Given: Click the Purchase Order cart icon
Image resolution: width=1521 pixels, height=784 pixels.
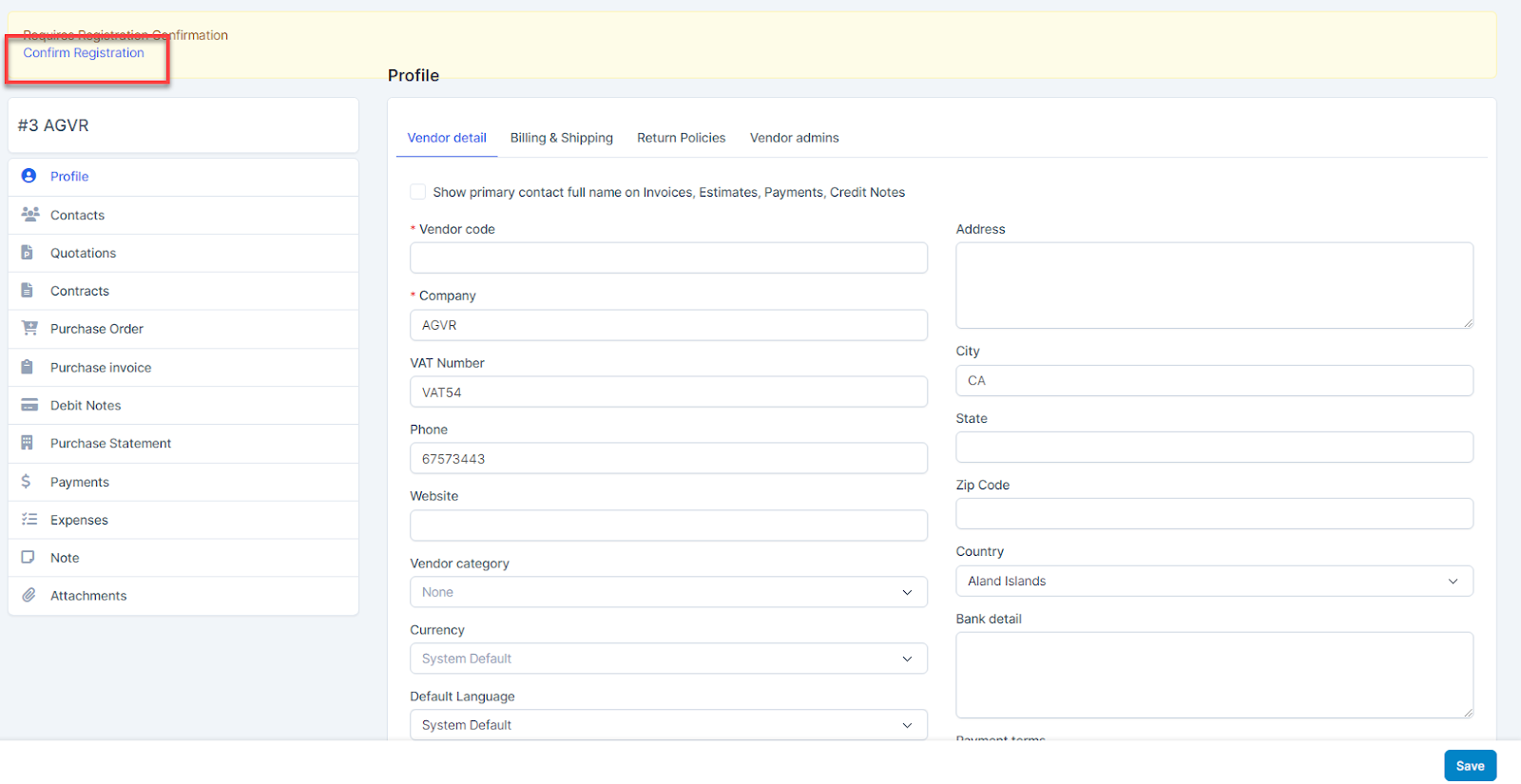Looking at the screenshot, I should (x=29, y=329).
